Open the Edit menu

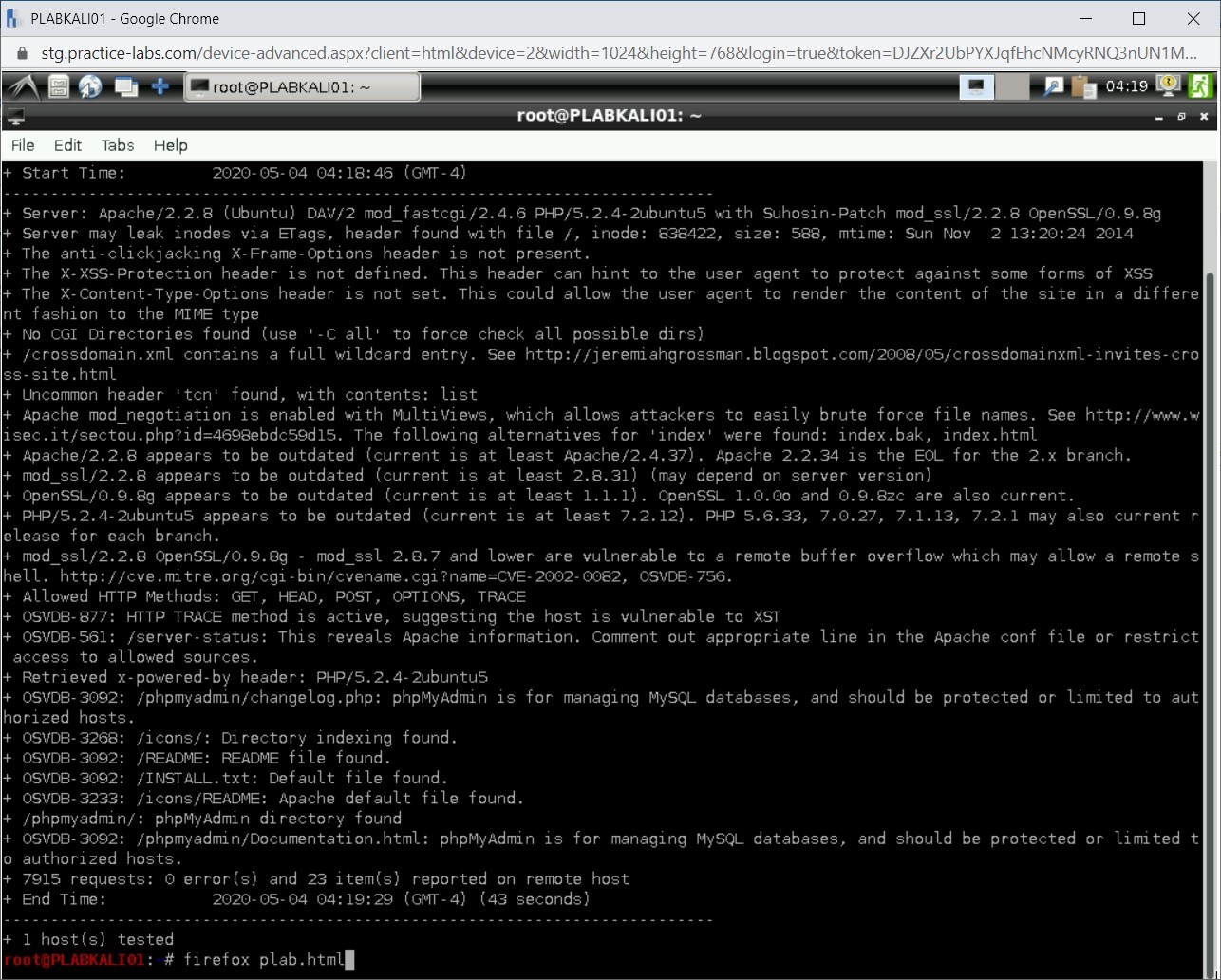tap(67, 145)
